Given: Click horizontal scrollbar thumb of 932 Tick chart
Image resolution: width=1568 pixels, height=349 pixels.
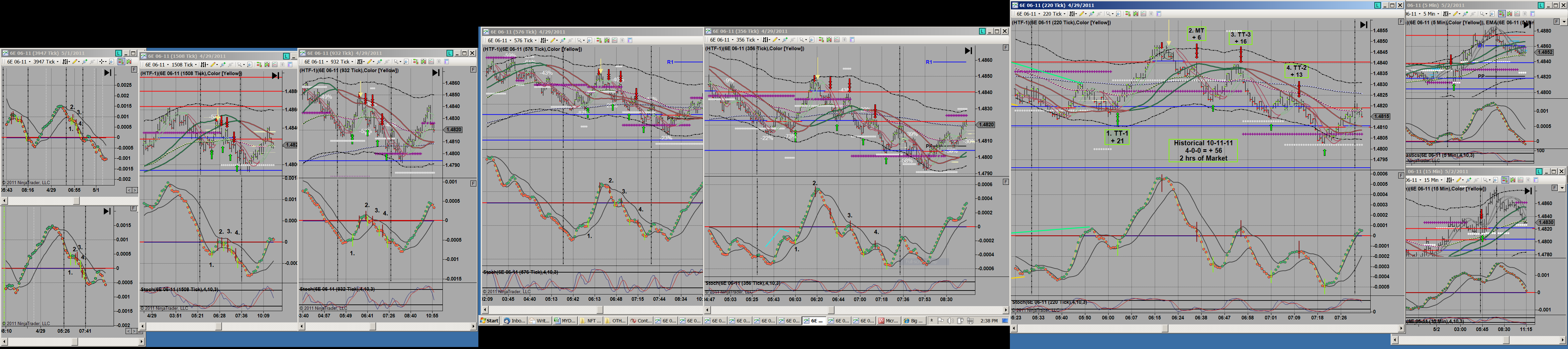Looking at the screenshot, I should click(373, 326).
